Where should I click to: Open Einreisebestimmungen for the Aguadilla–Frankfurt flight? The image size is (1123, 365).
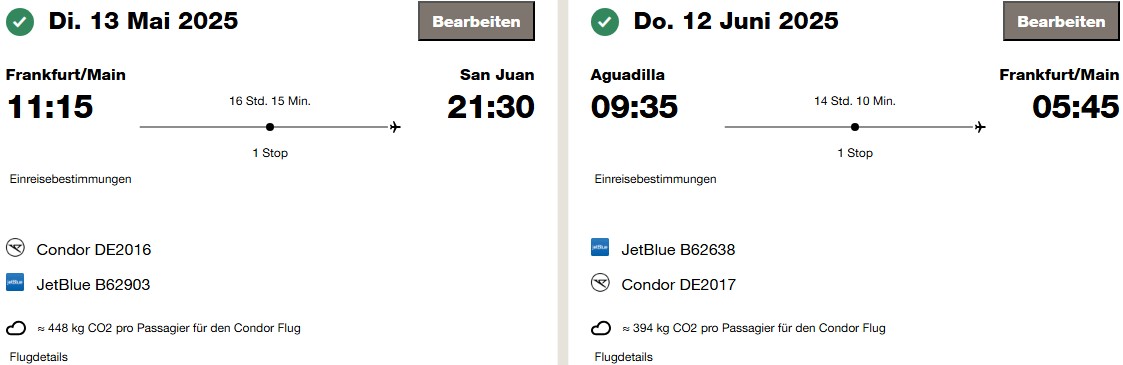[x=655, y=179]
